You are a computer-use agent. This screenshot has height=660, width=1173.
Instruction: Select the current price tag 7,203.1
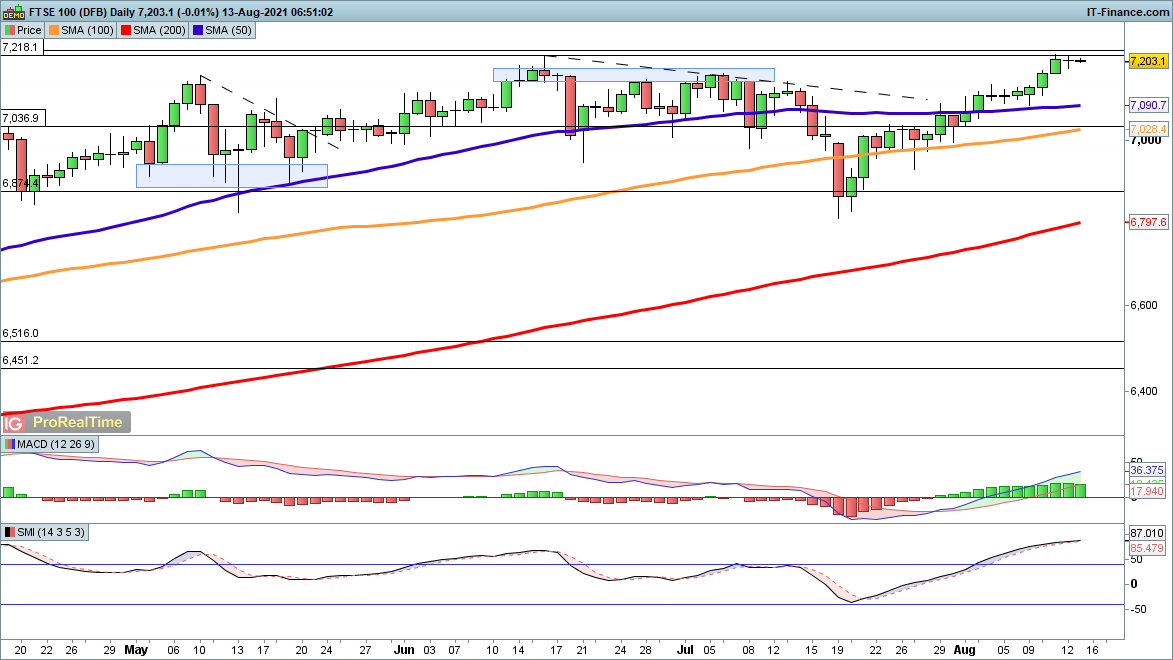[1148, 61]
